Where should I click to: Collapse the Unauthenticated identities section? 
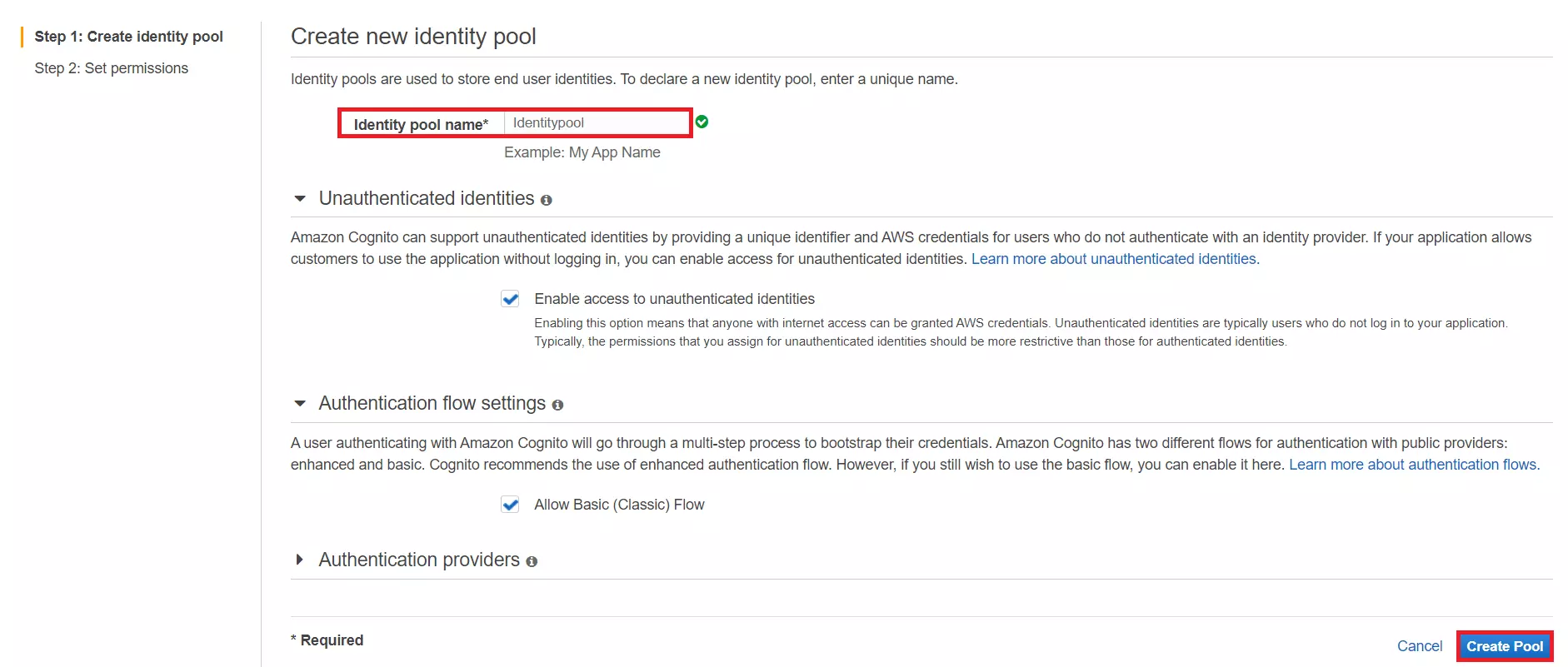point(300,199)
